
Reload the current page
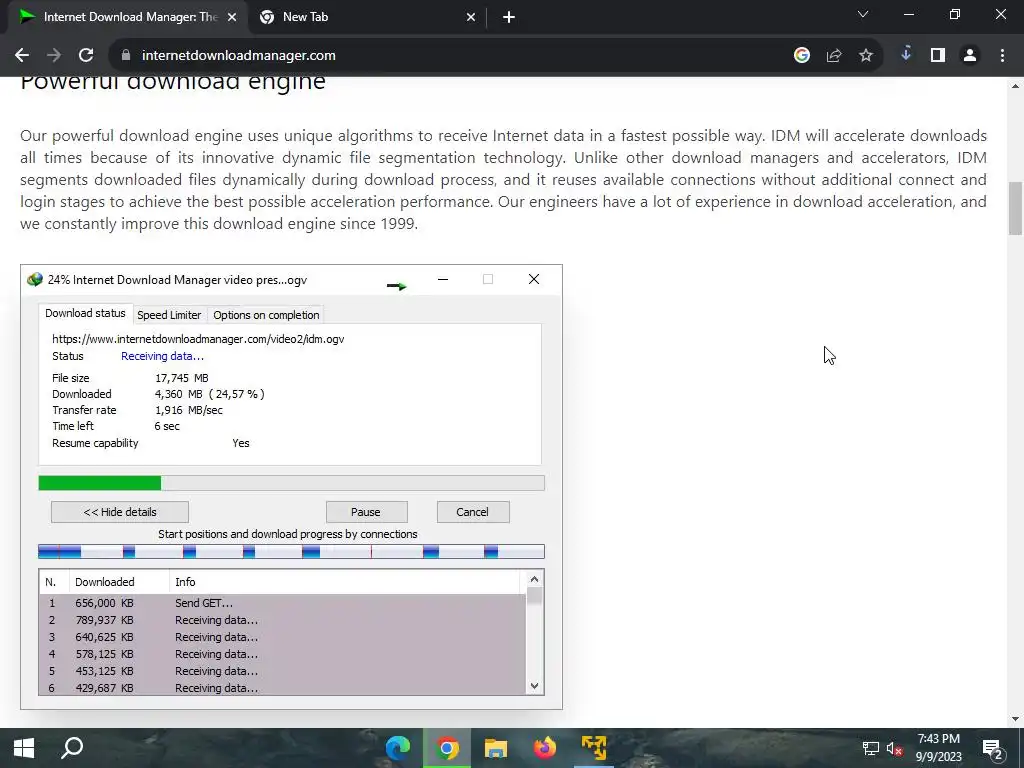click(x=86, y=56)
